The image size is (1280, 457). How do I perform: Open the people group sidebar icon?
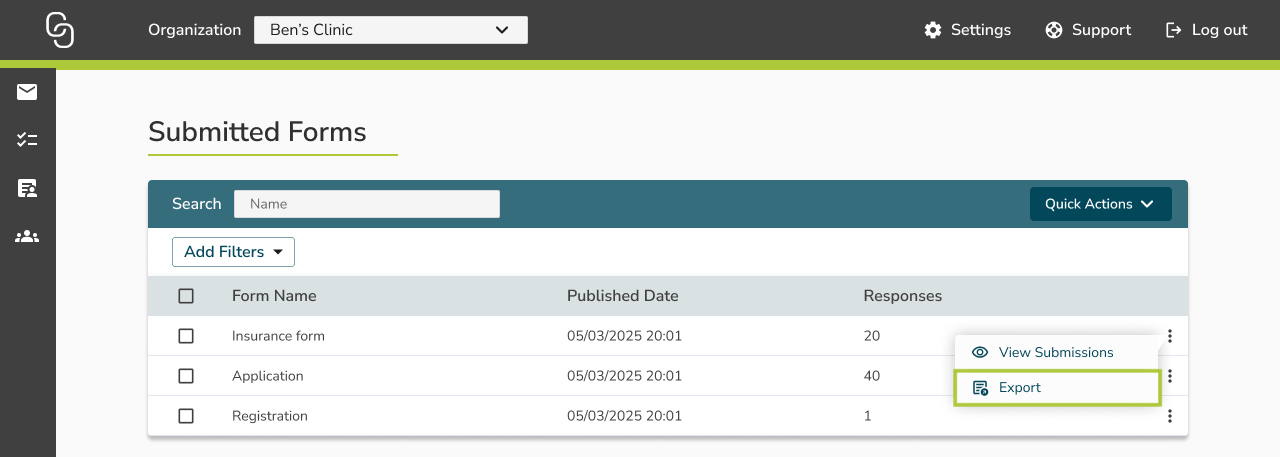(x=27, y=237)
